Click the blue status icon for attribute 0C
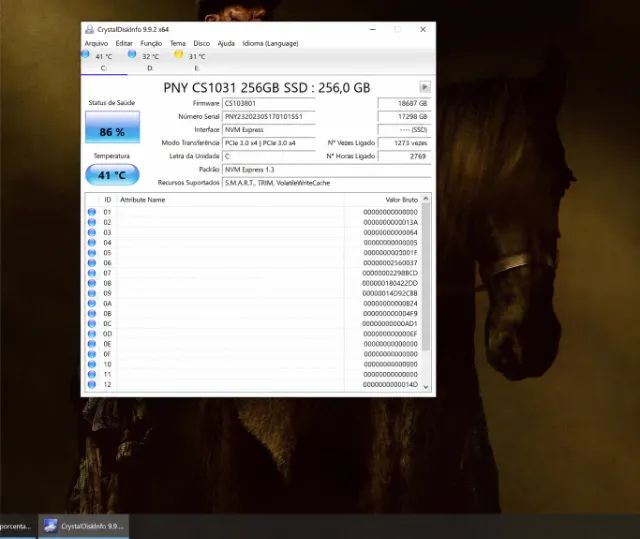640x539 pixels. pos(92,324)
